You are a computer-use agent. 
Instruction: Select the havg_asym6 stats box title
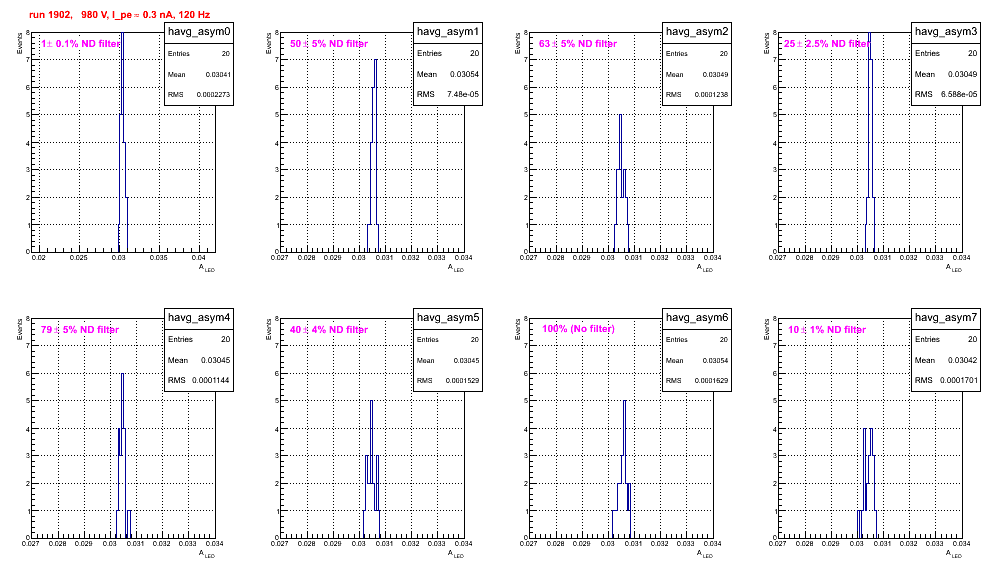(x=697, y=318)
